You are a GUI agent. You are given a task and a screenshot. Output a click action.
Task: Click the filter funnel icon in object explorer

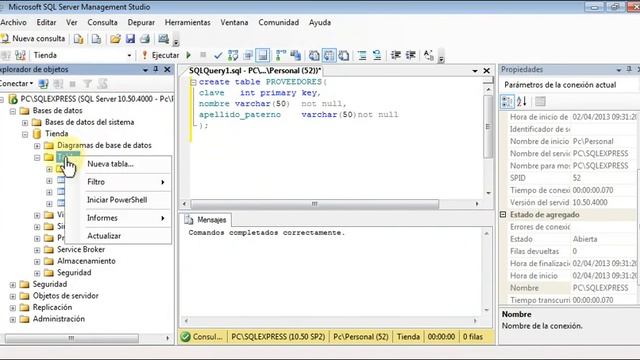pos(87,84)
